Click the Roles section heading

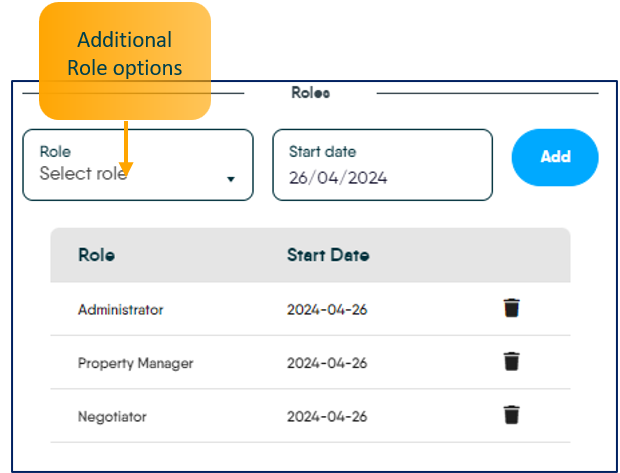310,93
